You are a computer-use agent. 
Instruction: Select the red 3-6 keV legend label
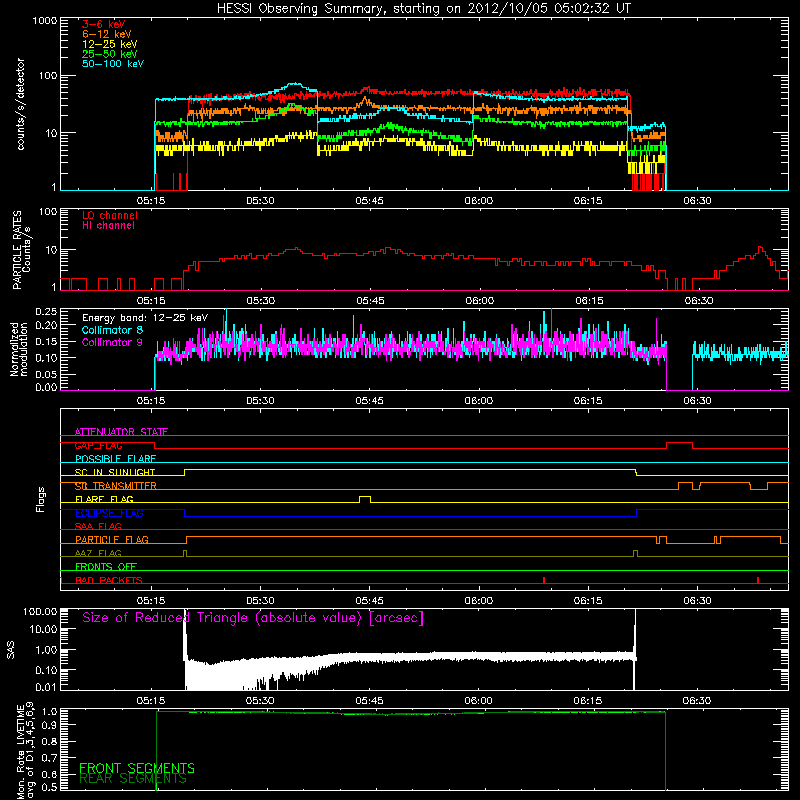point(104,24)
